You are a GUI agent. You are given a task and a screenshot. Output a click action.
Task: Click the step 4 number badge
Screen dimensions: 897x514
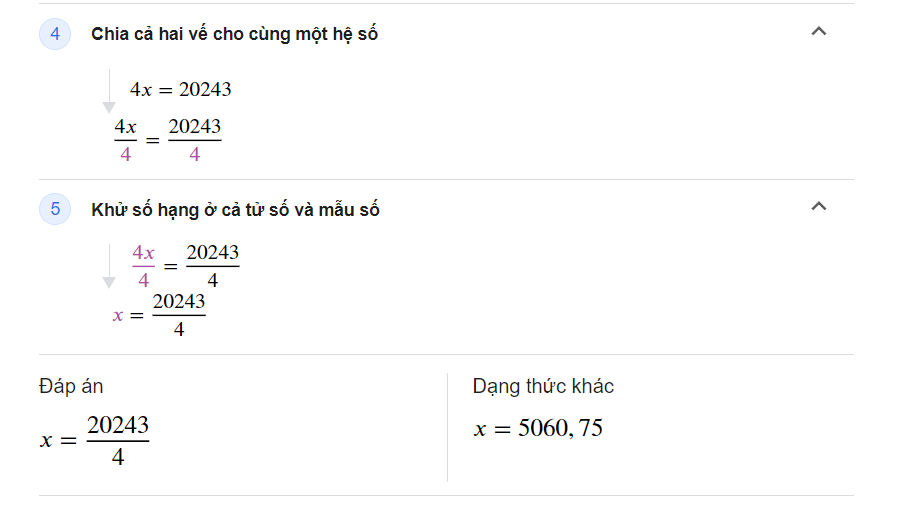55,34
